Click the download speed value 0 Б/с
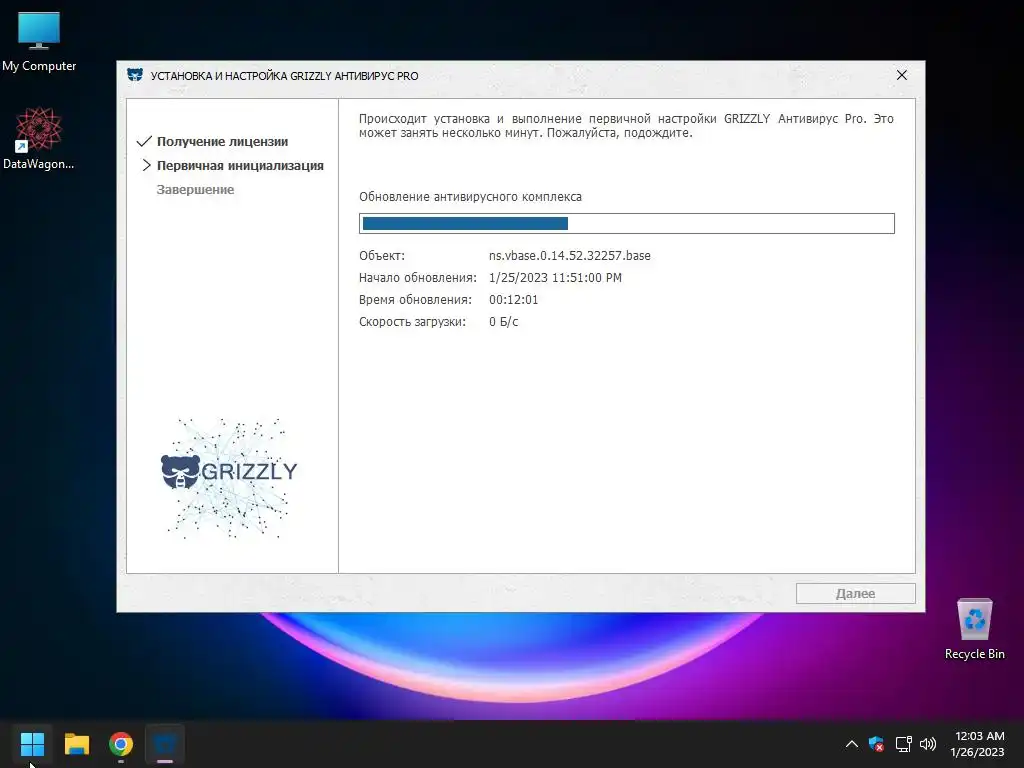This screenshot has height=768, width=1024. coord(504,322)
